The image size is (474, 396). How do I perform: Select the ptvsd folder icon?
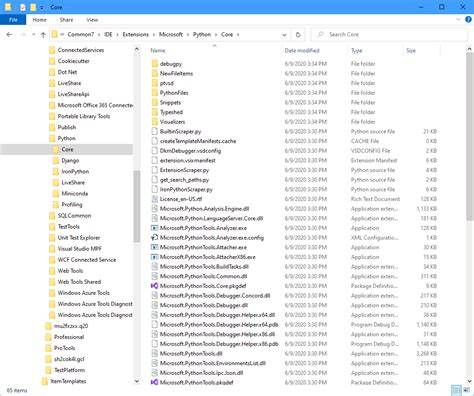coord(155,83)
